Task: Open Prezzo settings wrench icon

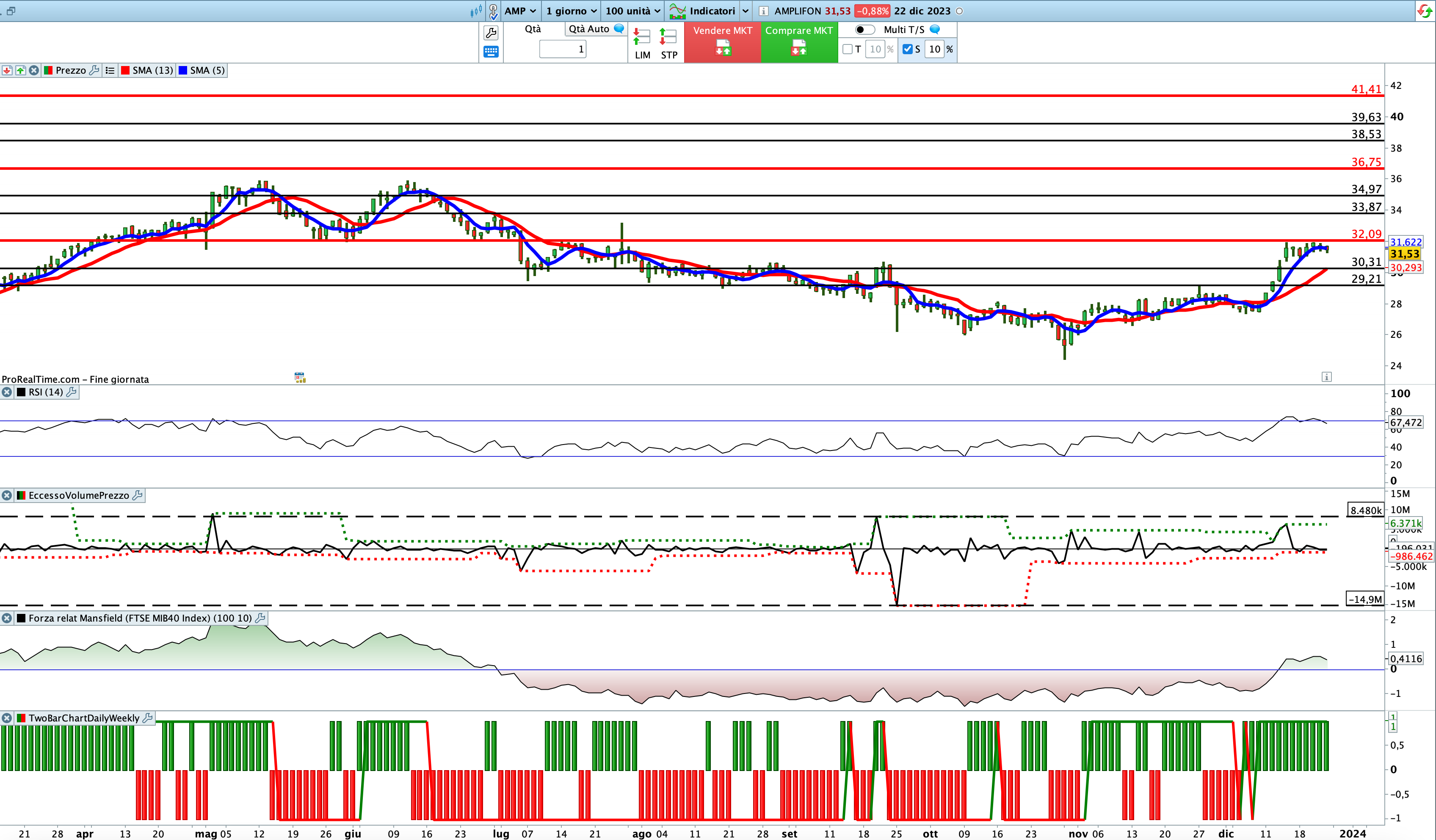Action: pyautogui.click(x=94, y=70)
